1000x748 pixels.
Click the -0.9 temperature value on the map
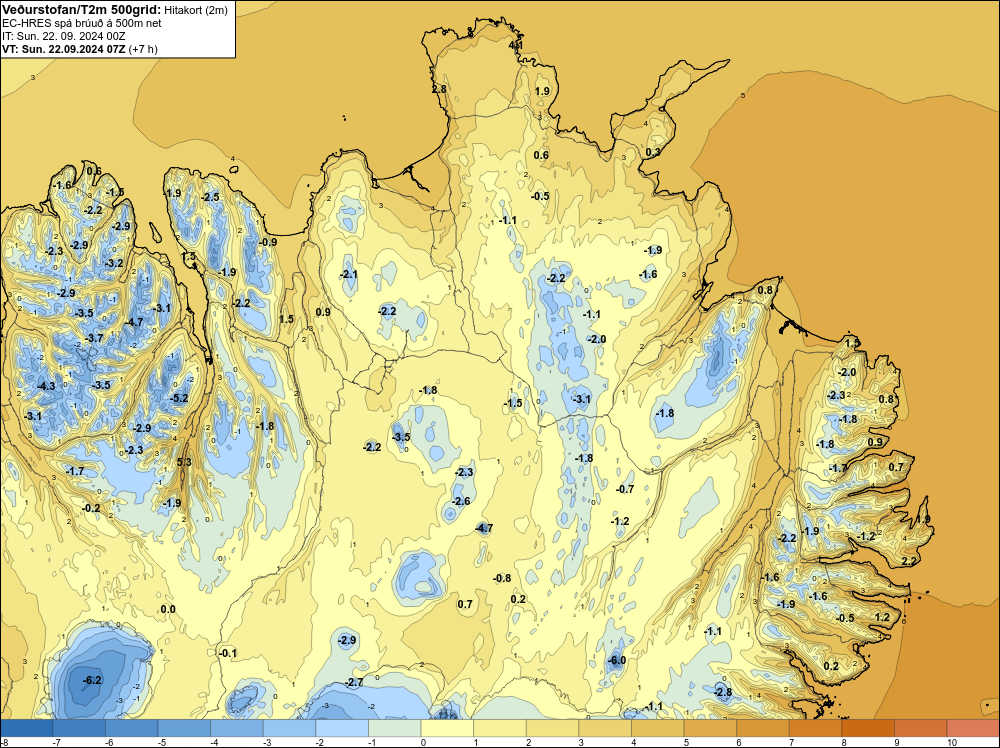[x=268, y=242]
